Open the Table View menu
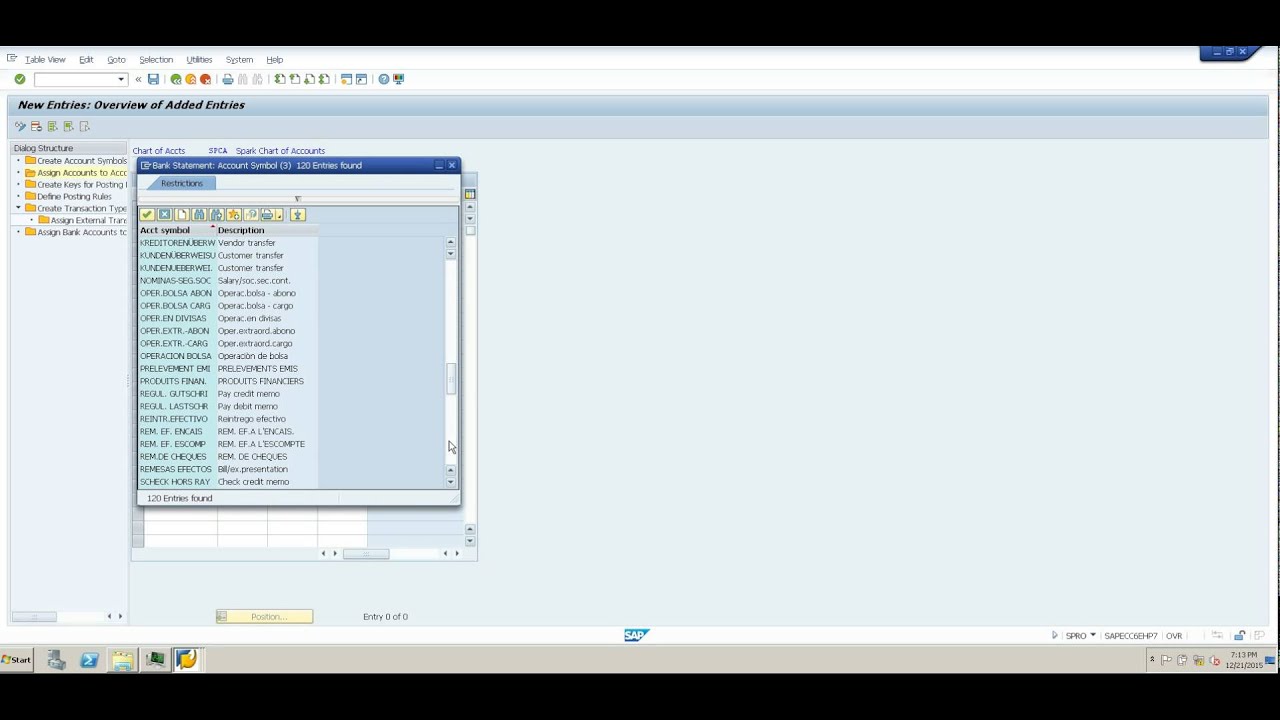This screenshot has width=1280, height=720. pos(45,60)
